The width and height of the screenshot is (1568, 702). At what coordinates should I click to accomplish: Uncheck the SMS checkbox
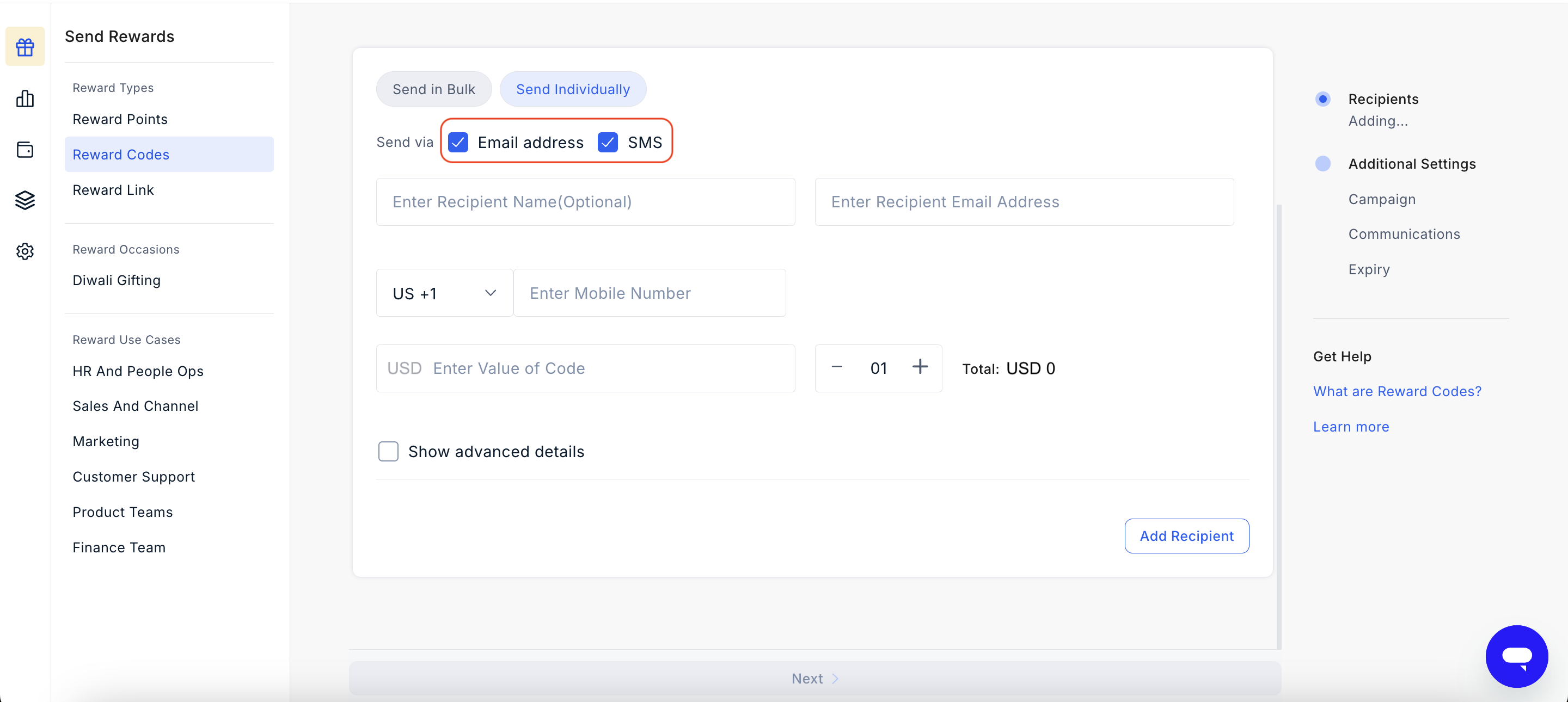click(x=608, y=143)
